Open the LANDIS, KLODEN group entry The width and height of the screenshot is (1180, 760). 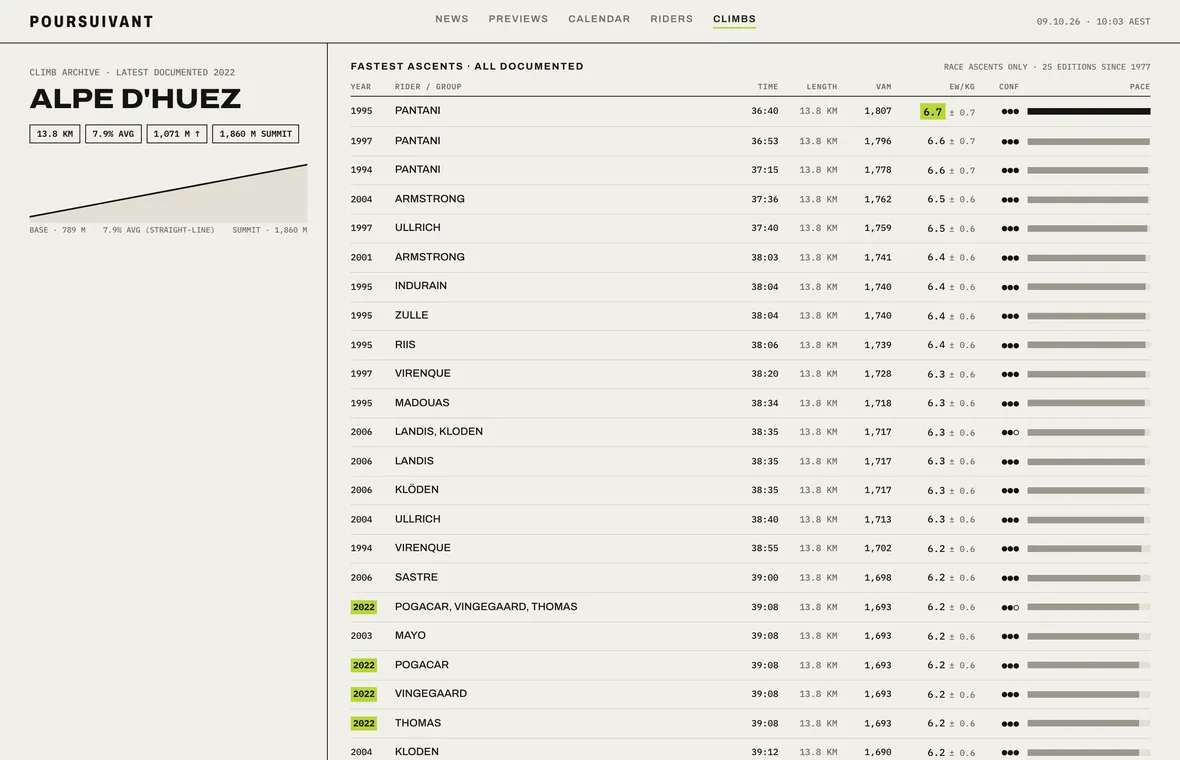(439, 431)
